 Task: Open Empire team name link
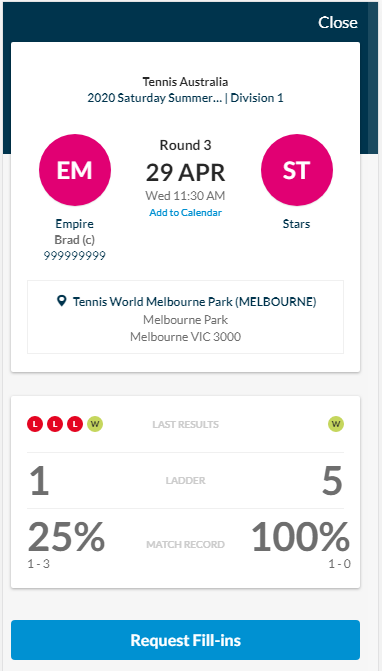[x=74, y=223]
